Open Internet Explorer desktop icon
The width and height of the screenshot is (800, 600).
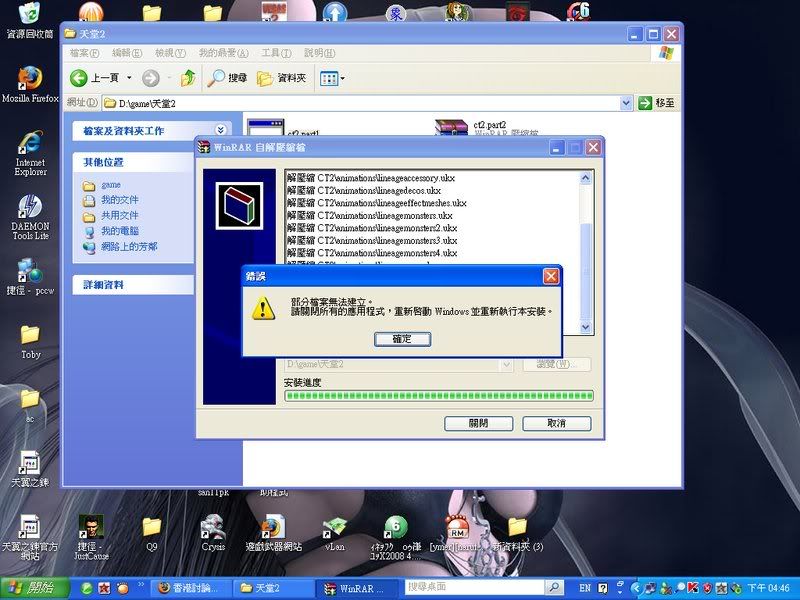tap(30, 143)
